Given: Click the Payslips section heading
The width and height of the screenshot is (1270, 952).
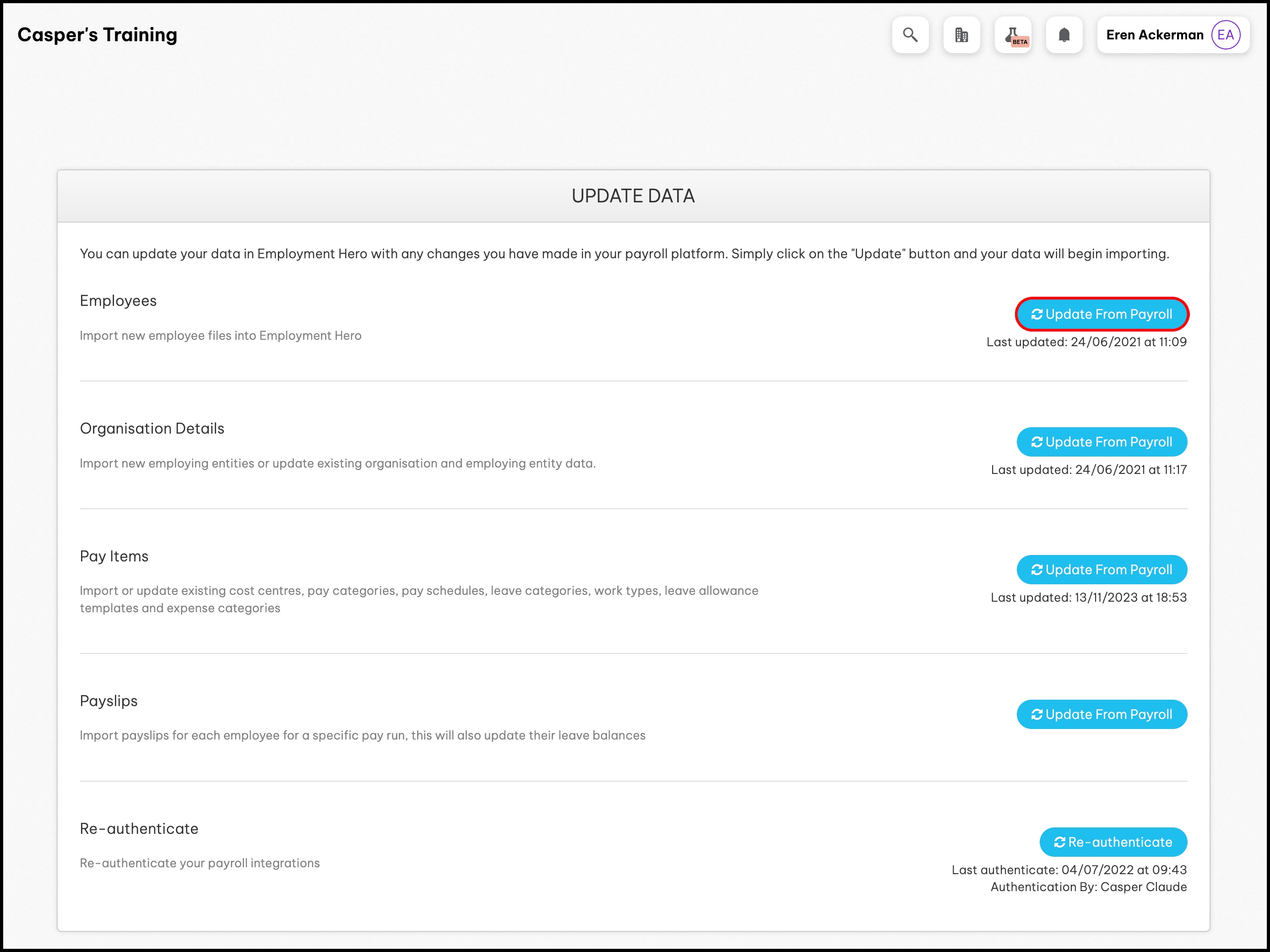Looking at the screenshot, I should [109, 701].
